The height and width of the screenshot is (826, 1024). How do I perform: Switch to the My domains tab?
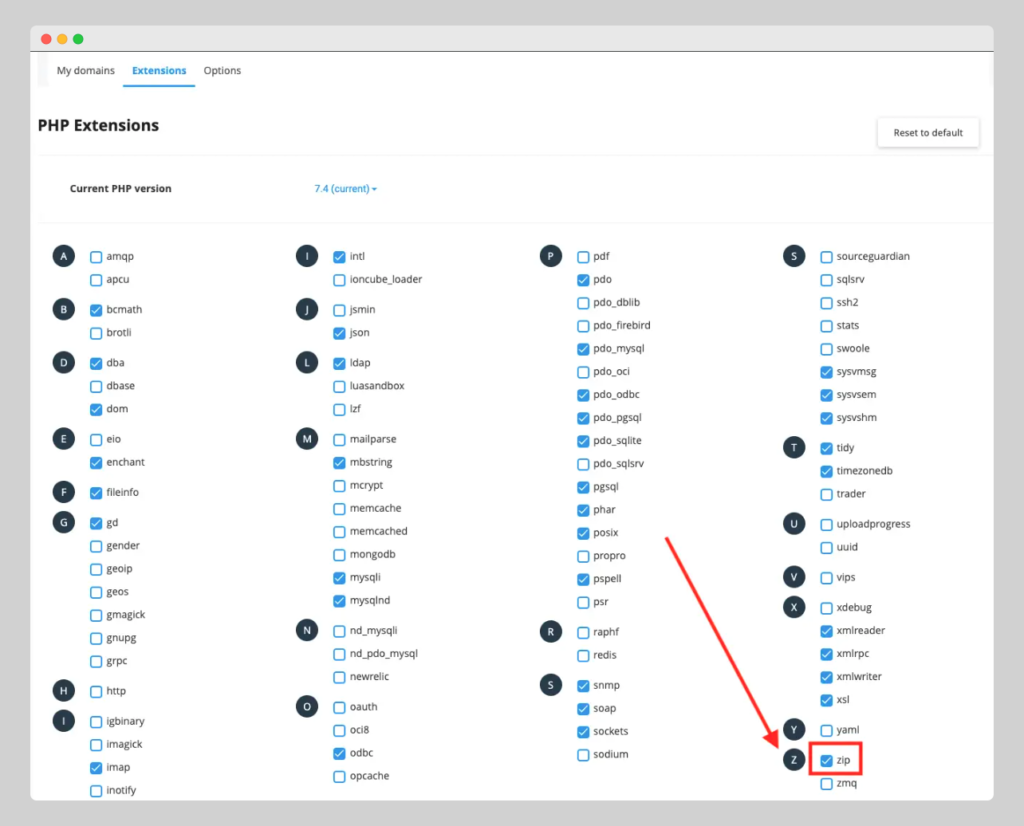[85, 70]
